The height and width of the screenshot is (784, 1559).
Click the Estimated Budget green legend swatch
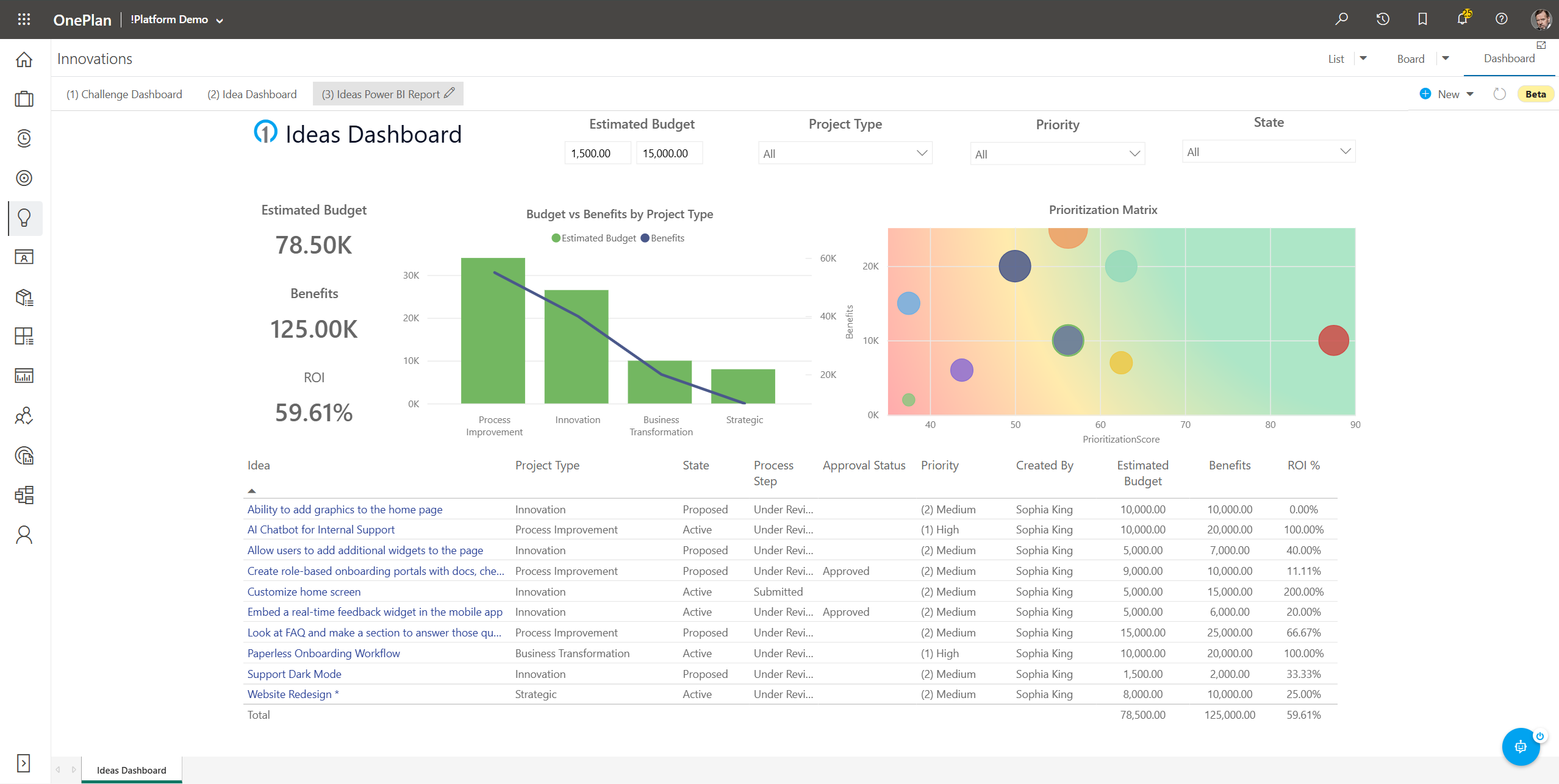556,238
